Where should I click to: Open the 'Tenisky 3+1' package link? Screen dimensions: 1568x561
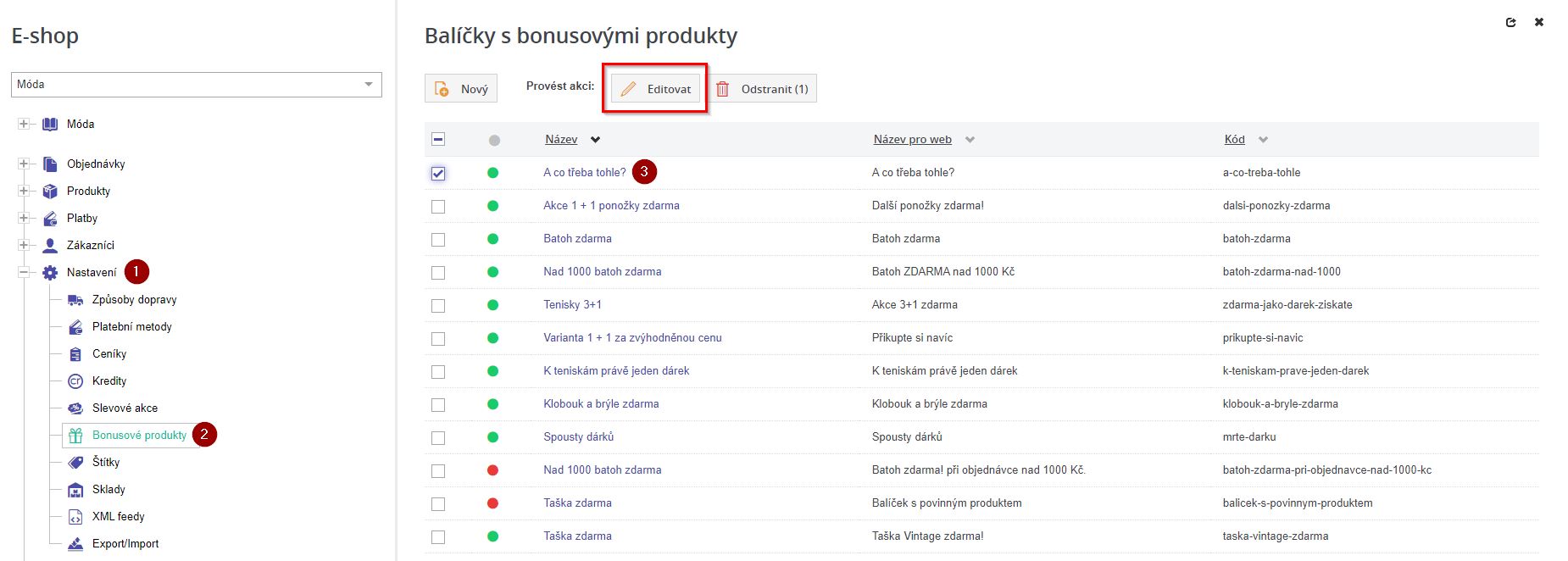[x=572, y=305]
